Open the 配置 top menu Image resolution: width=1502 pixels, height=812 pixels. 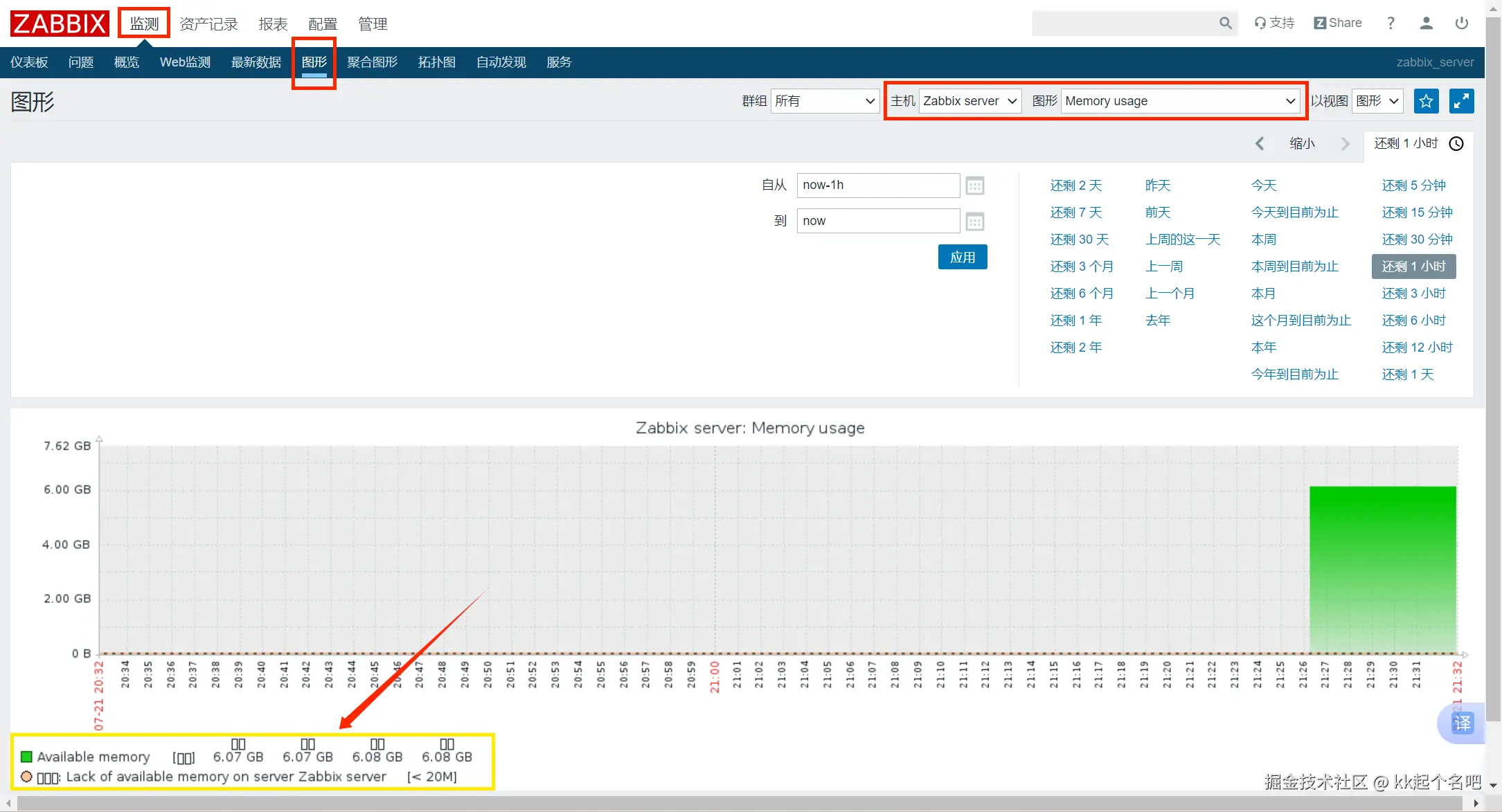pyautogui.click(x=323, y=24)
